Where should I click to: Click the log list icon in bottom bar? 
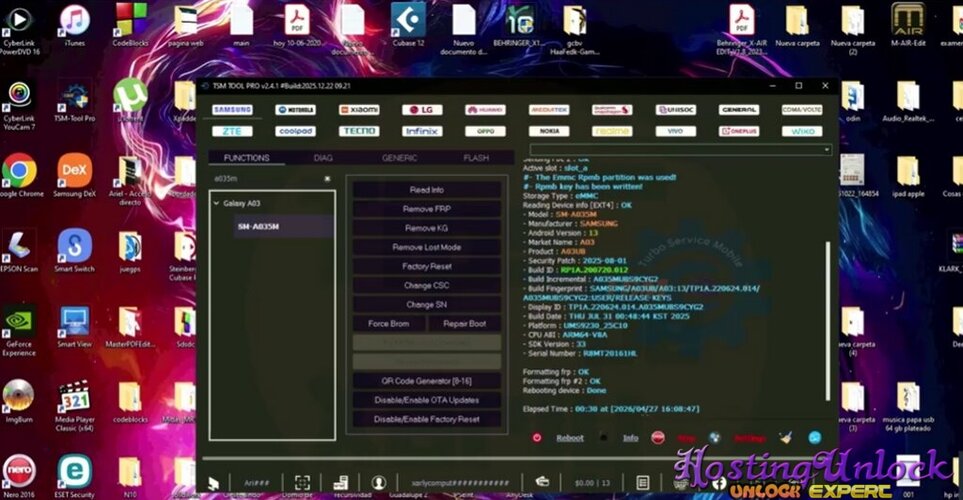tap(642, 483)
